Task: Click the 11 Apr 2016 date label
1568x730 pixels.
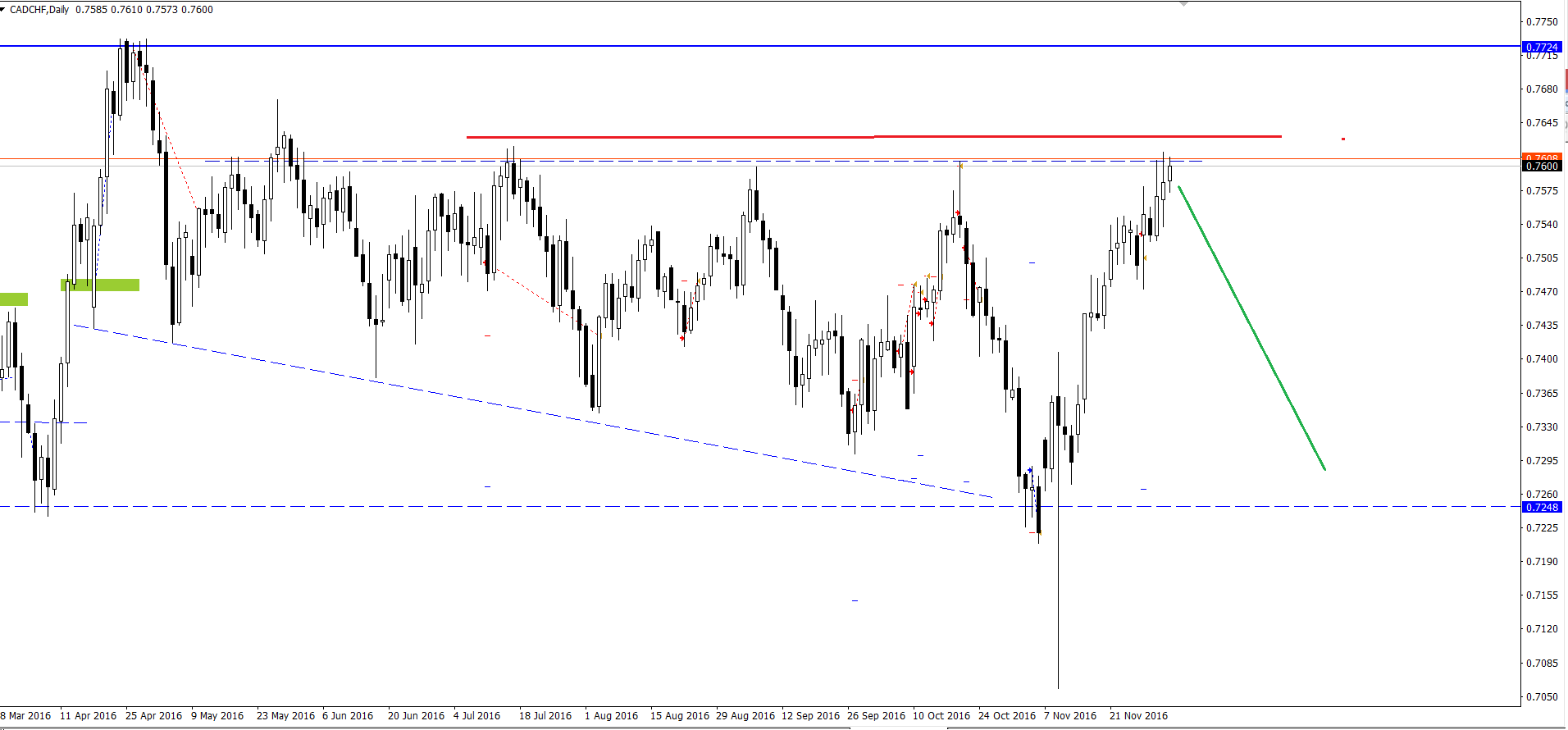Action: coord(89,715)
